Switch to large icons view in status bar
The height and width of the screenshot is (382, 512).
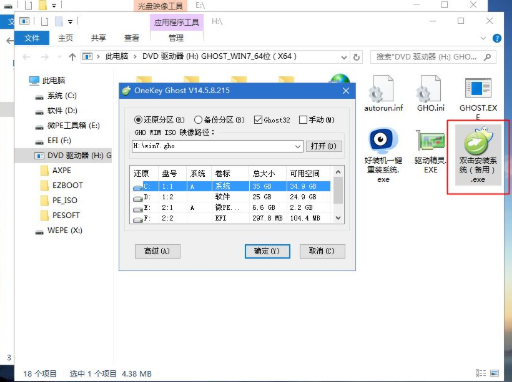pos(495,373)
